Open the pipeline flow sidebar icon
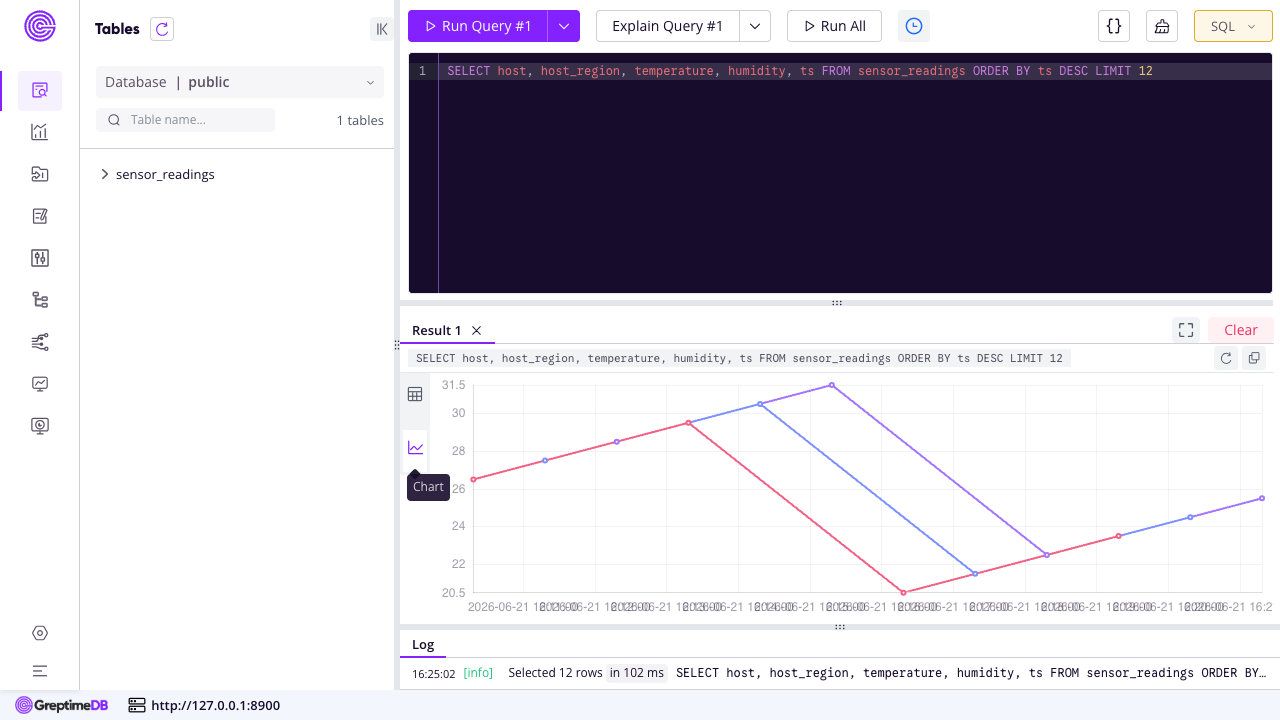1280x720 pixels. [x=40, y=342]
